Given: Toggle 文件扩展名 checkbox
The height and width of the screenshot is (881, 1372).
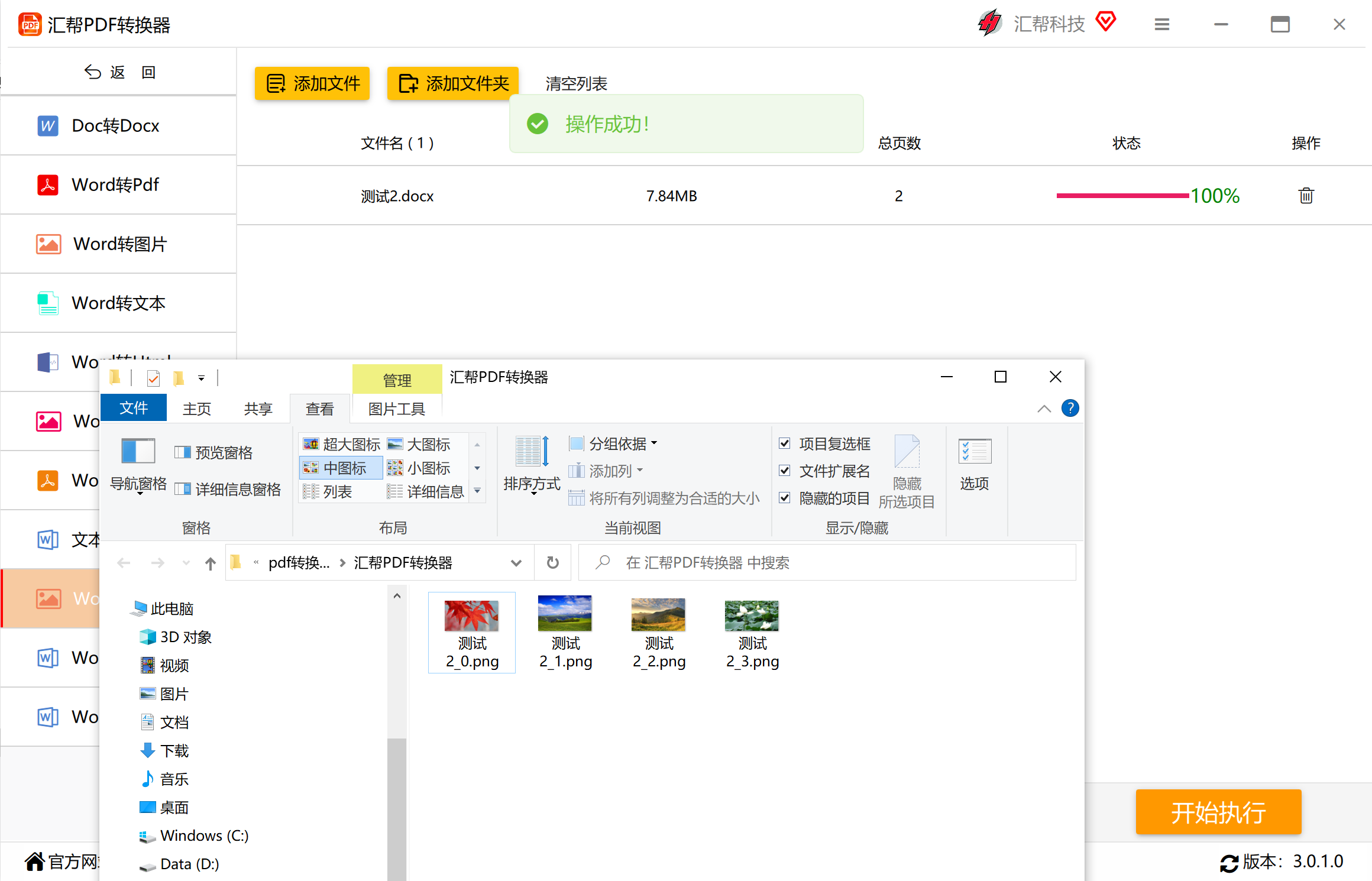Looking at the screenshot, I should [x=785, y=471].
